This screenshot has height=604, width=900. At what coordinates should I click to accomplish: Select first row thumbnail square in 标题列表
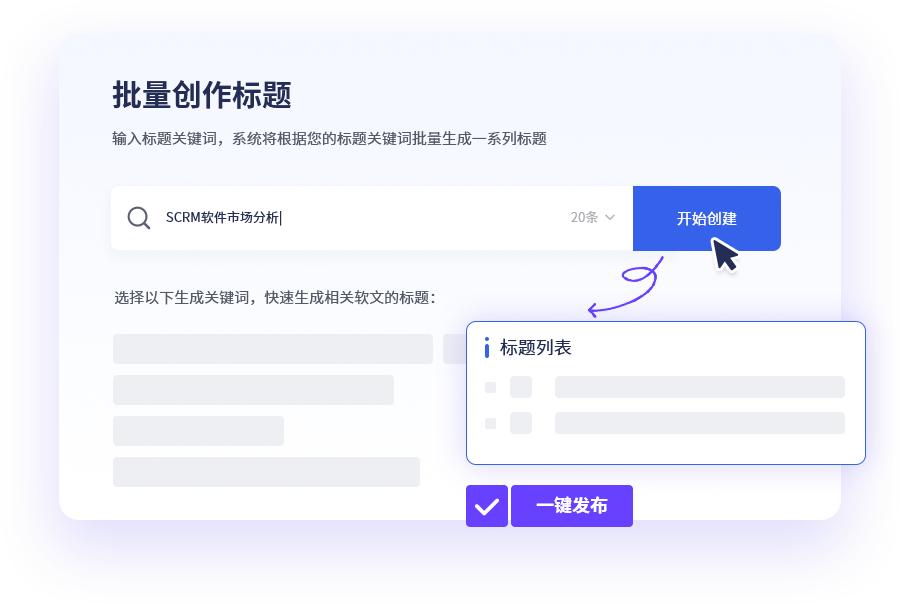pyautogui.click(x=521, y=387)
